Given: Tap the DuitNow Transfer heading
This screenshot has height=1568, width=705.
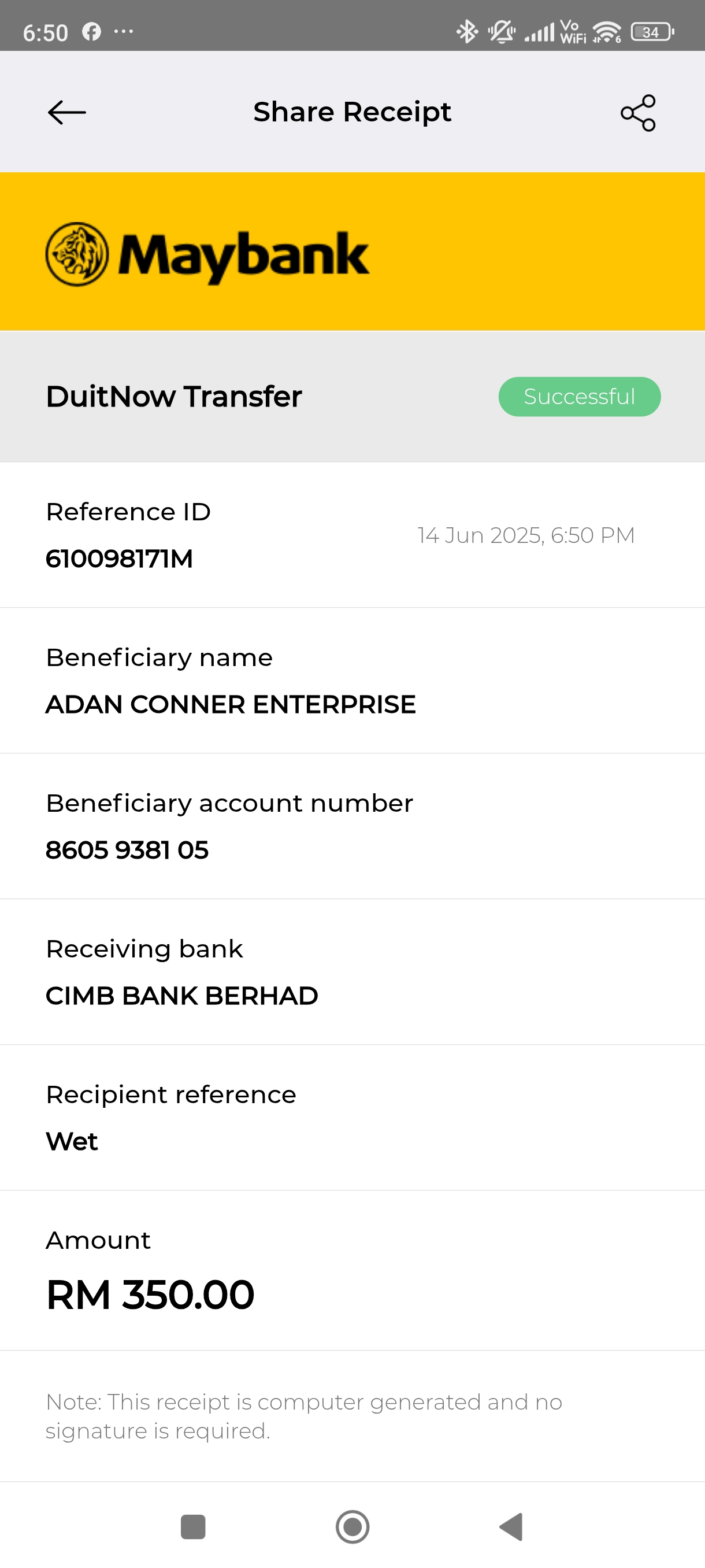Looking at the screenshot, I should click(x=174, y=397).
